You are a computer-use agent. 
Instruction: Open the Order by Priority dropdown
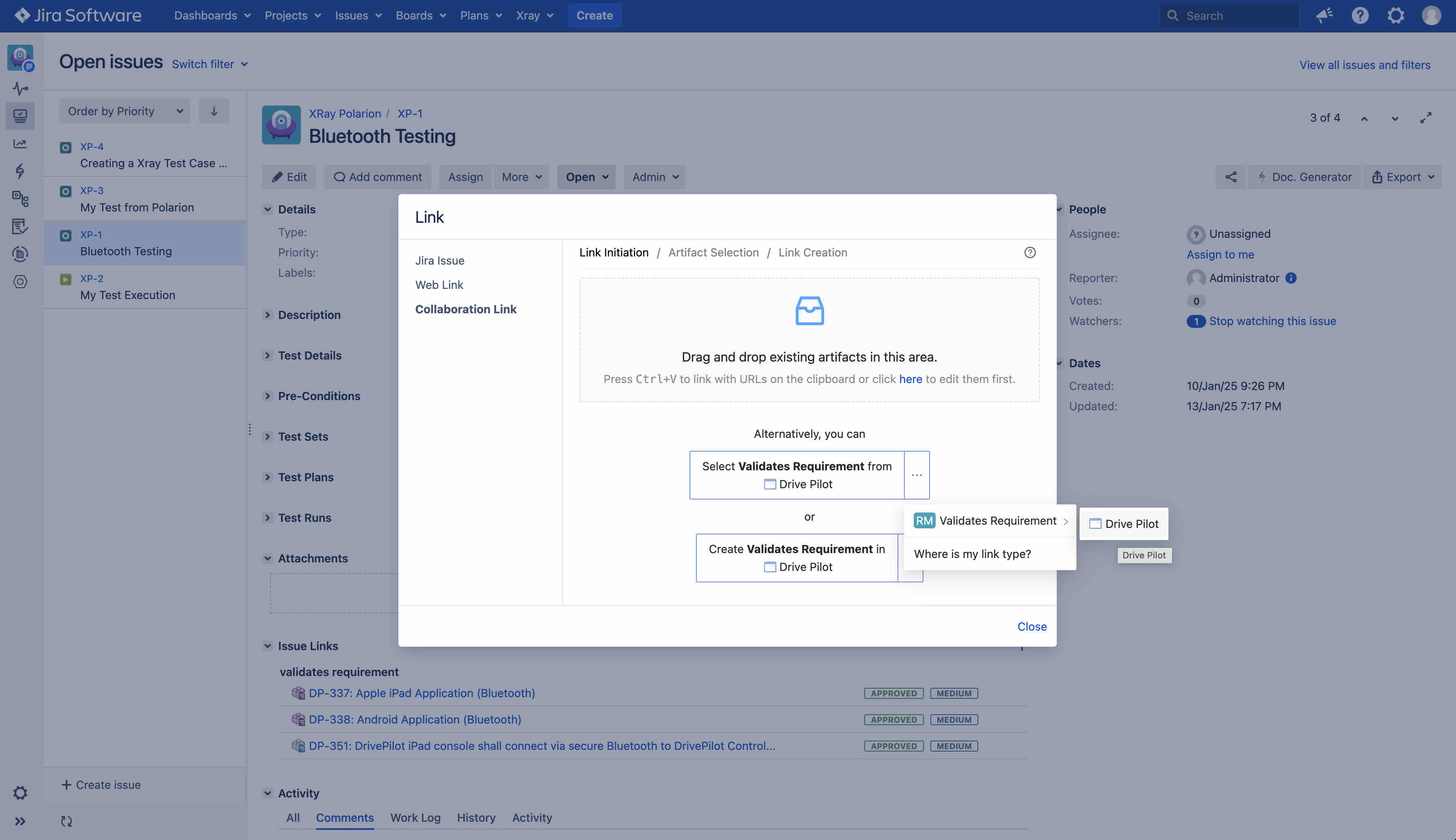coord(125,111)
